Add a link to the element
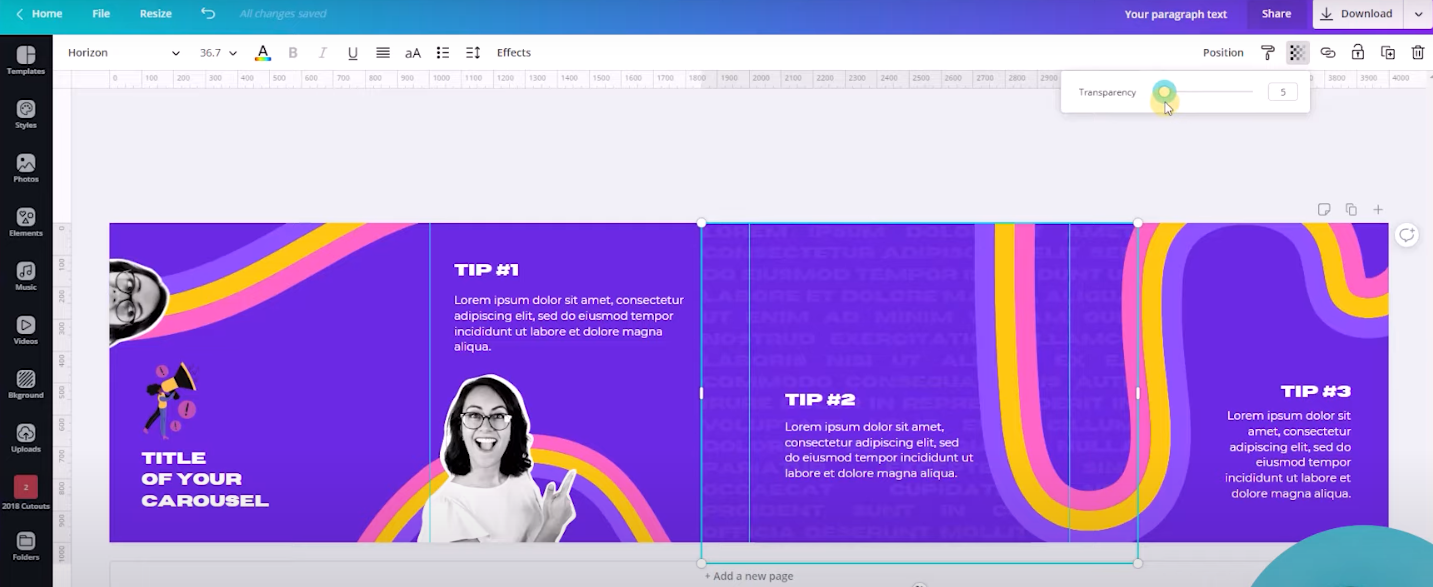This screenshot has height=587, width=1433. click(1328, 53)
